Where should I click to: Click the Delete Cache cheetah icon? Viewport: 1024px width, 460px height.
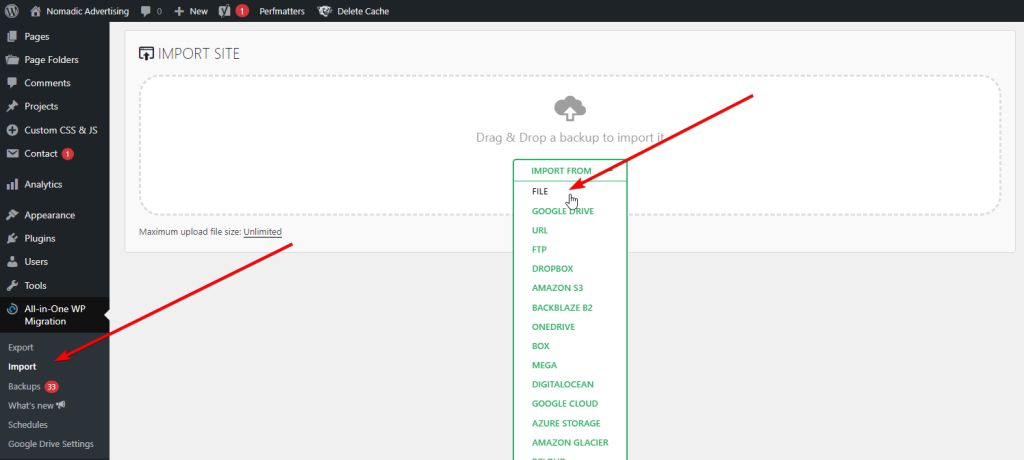pyautogui.click(x=325, y=11)
